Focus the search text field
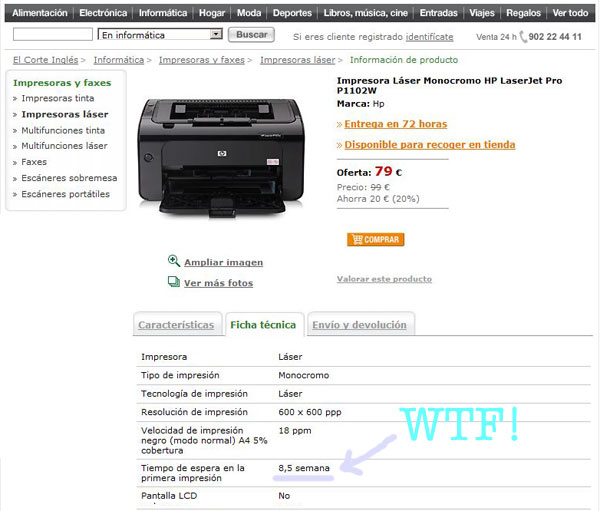The image size is (600, 511). click(53, 34)
